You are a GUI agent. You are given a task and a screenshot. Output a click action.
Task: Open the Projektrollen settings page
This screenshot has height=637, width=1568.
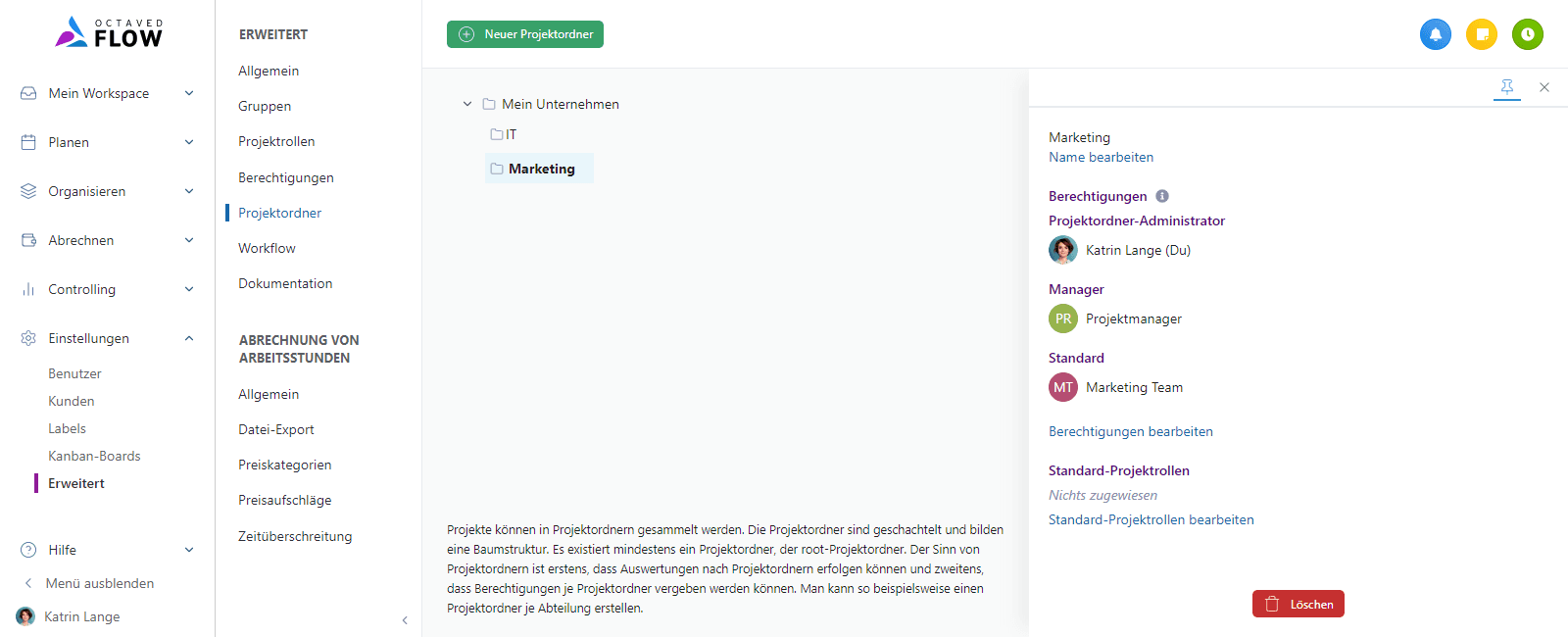tap(276, 141)
